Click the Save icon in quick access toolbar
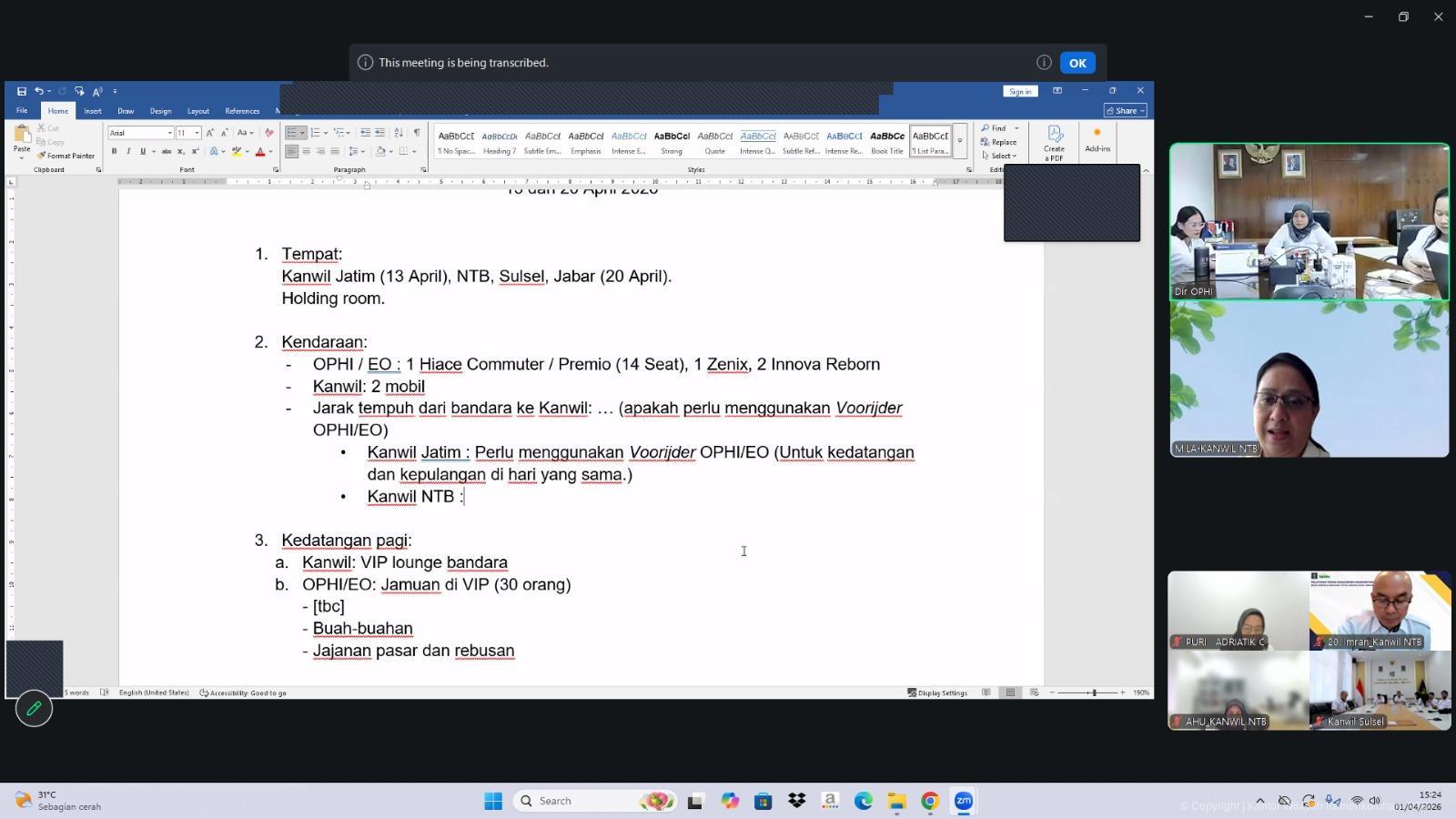 (x=21, y=91)
